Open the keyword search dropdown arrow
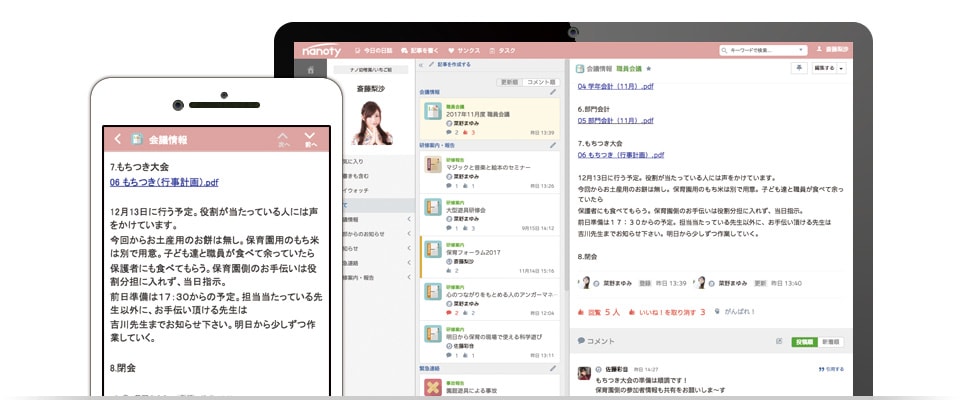The width and height of the screenshot is (960, 400). [x=801, y=50]
